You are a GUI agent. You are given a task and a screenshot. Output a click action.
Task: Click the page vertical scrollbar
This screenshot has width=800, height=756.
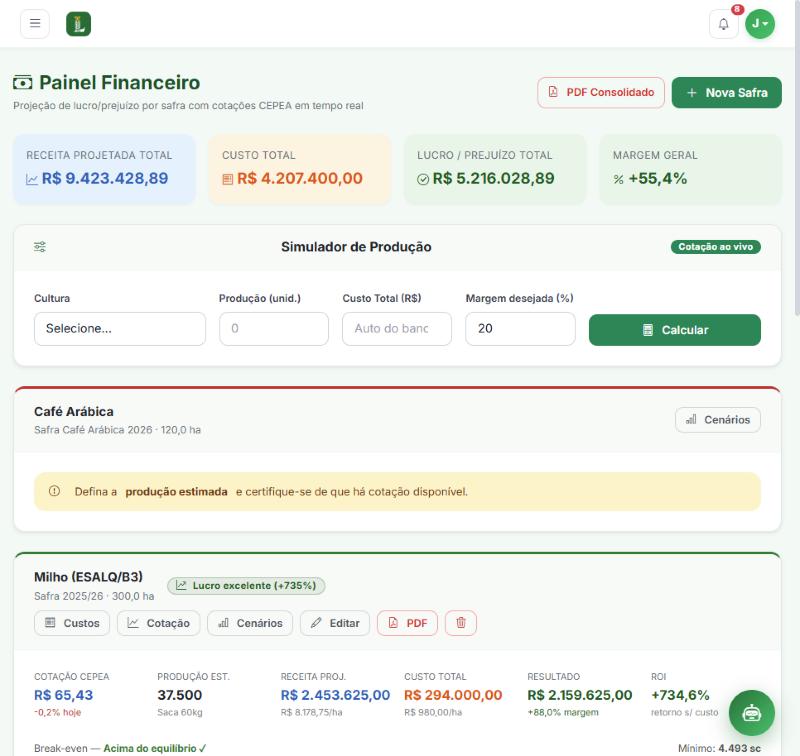[797, 158]
